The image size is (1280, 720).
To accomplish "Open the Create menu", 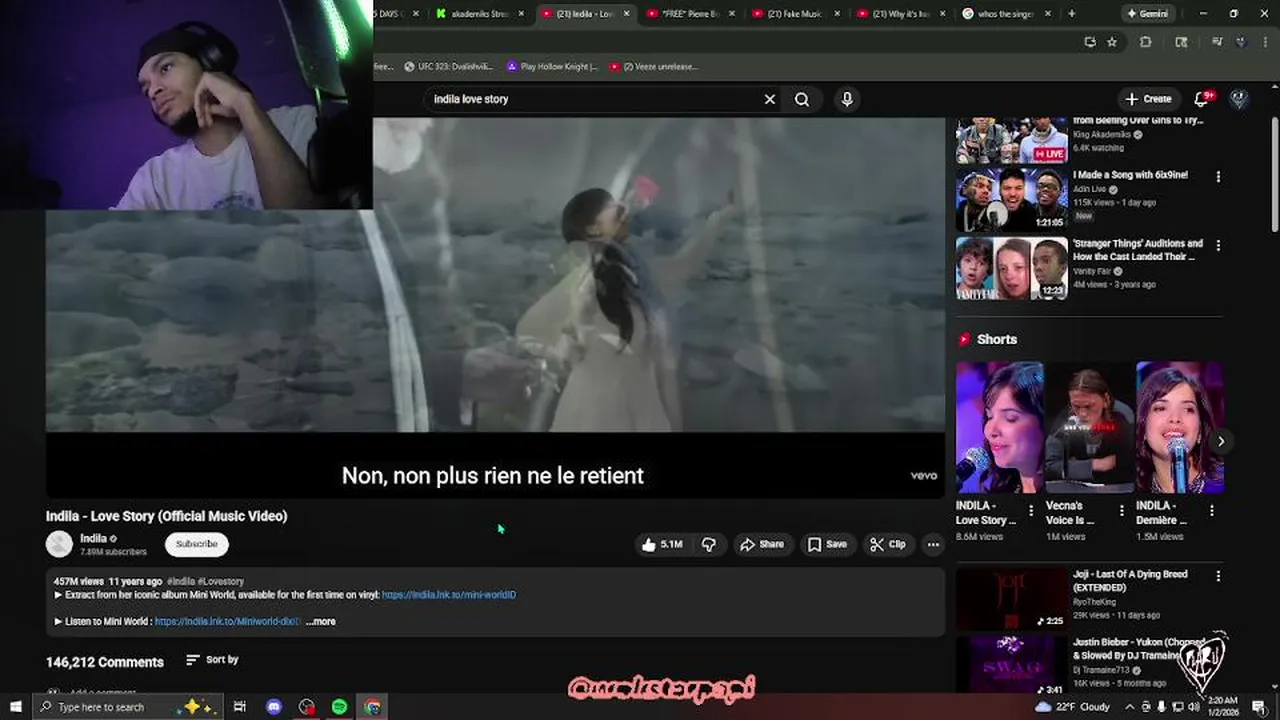I will (x=1148, y=99).
